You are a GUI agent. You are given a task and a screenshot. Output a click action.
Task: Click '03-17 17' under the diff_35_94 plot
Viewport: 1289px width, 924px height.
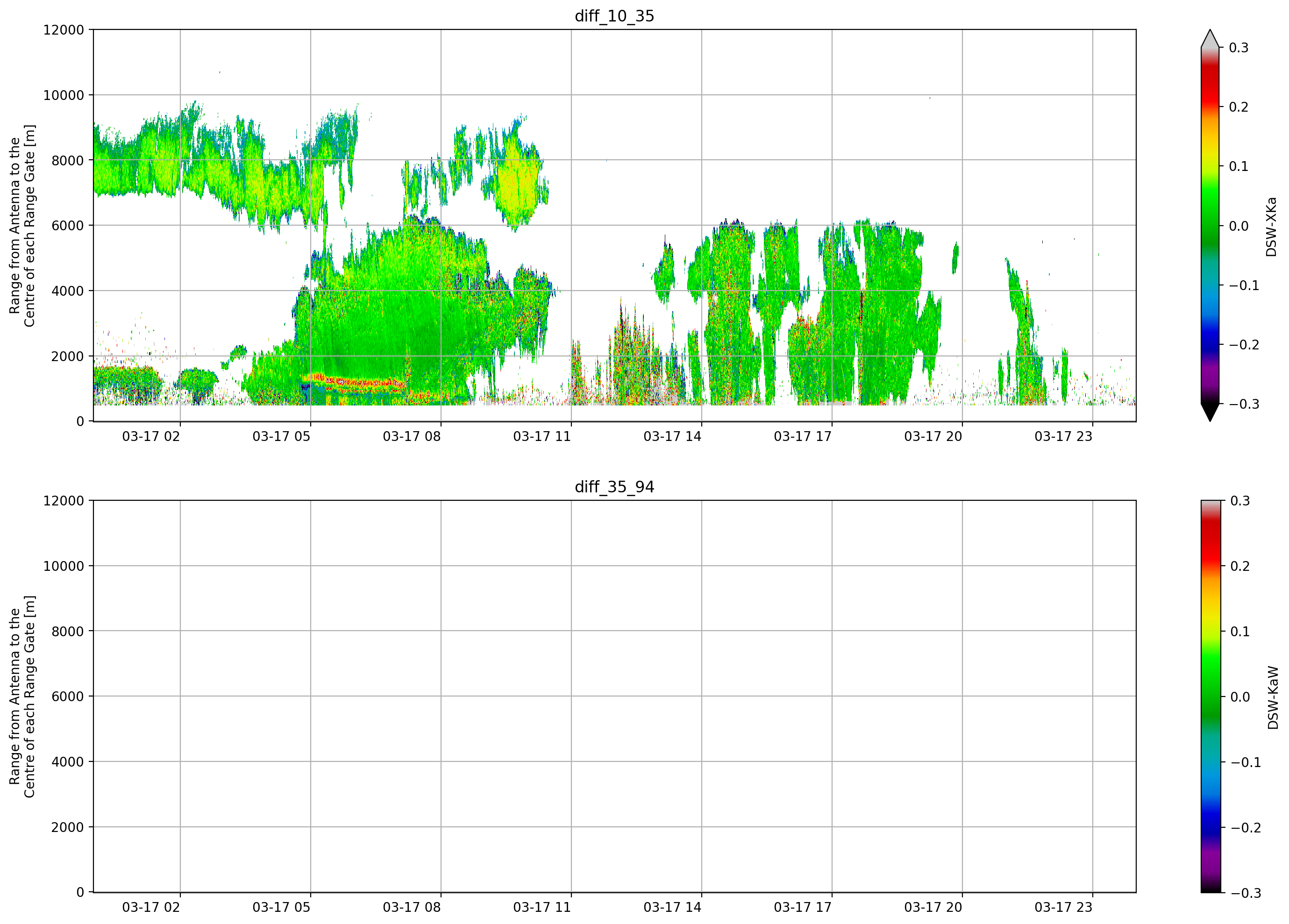tap(803, 908)
